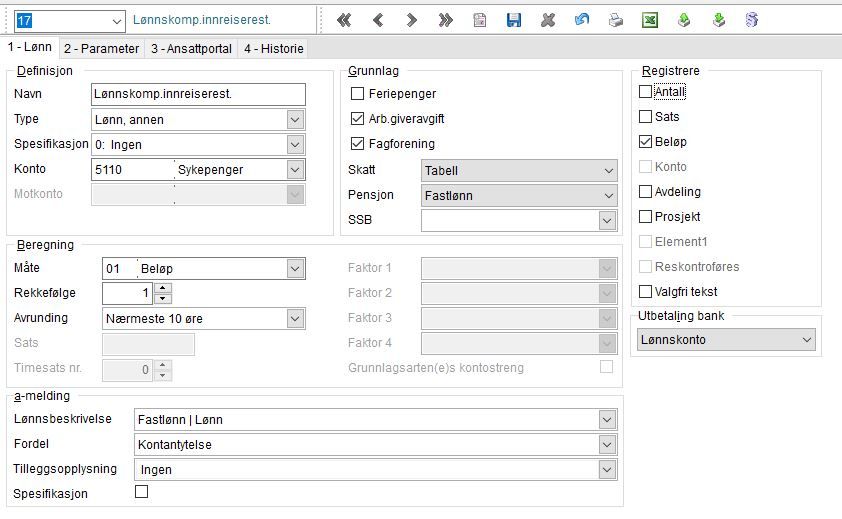Switch to the 2 - Parameter tab
The height and width of the screenshot is (519, 842).
[x=101, y=49]
